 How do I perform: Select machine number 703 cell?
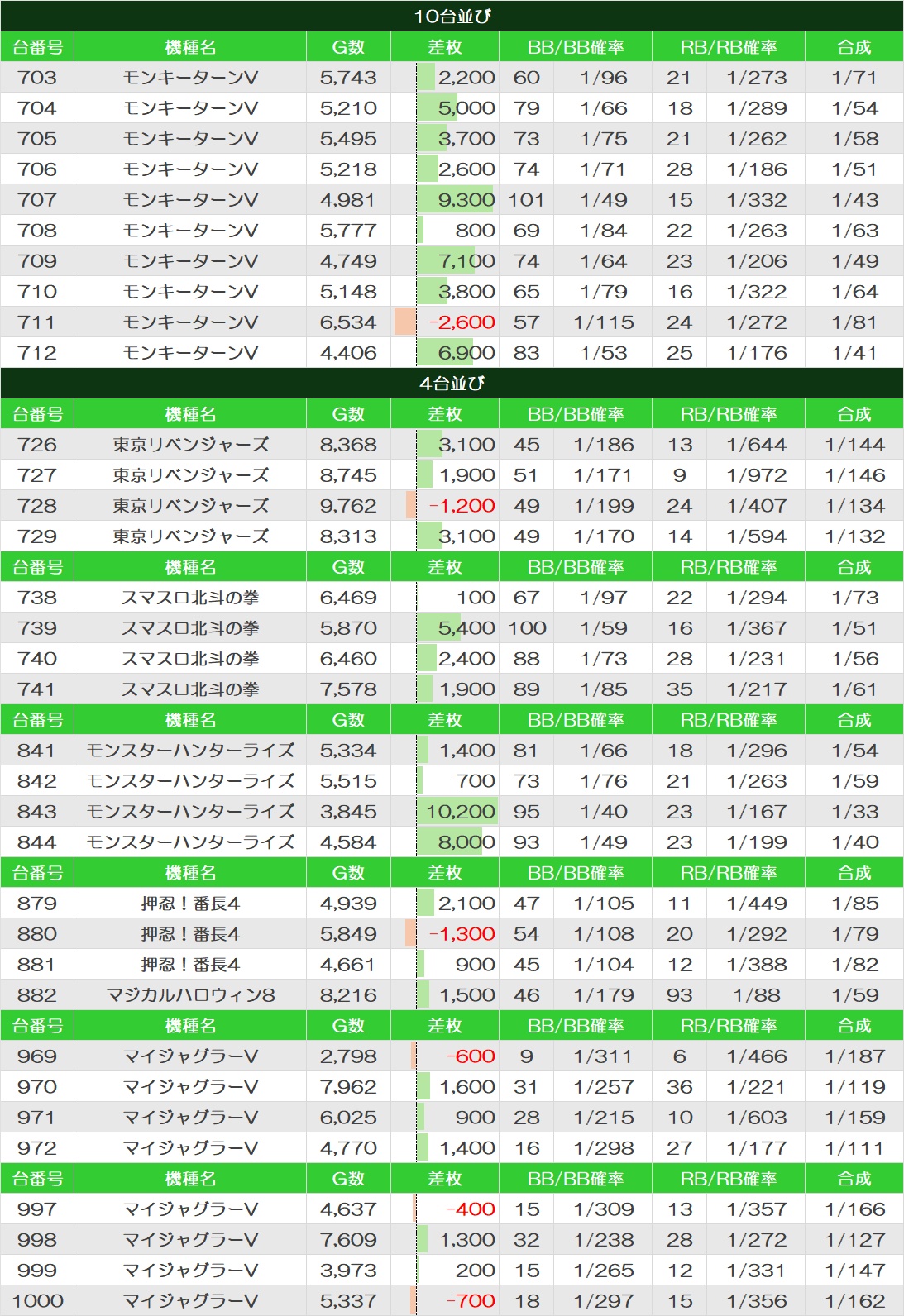tap(37, 78)
